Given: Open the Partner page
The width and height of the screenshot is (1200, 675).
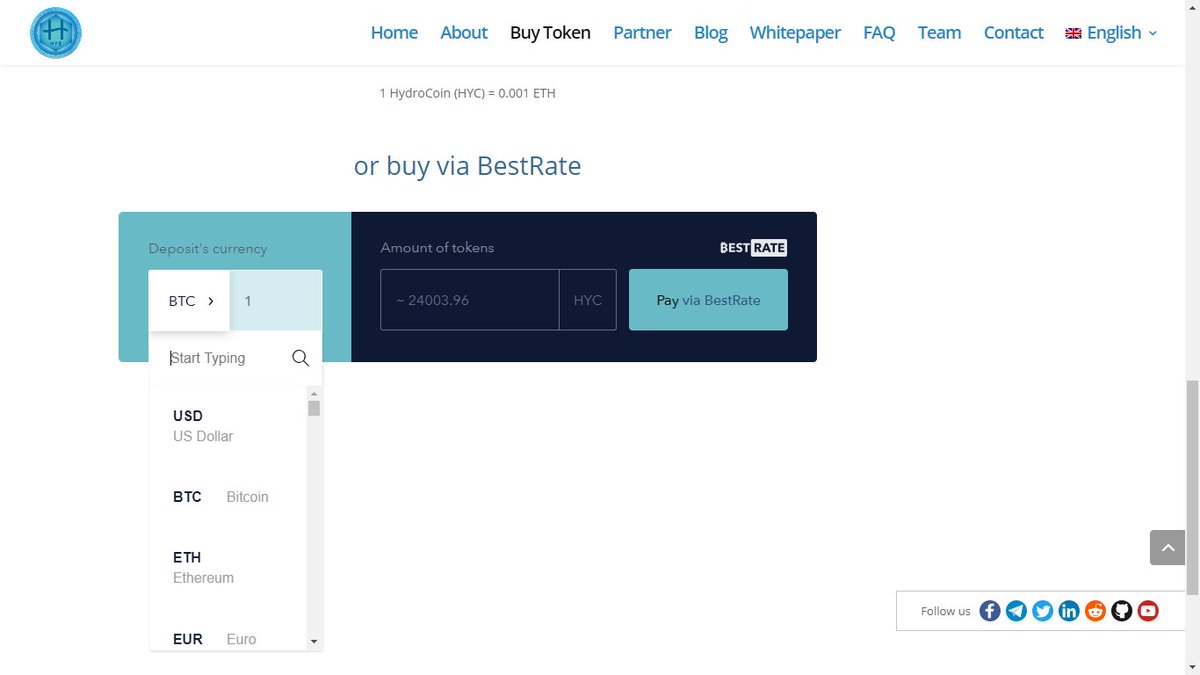Looking at the screenshot, I should click(642, 33).
